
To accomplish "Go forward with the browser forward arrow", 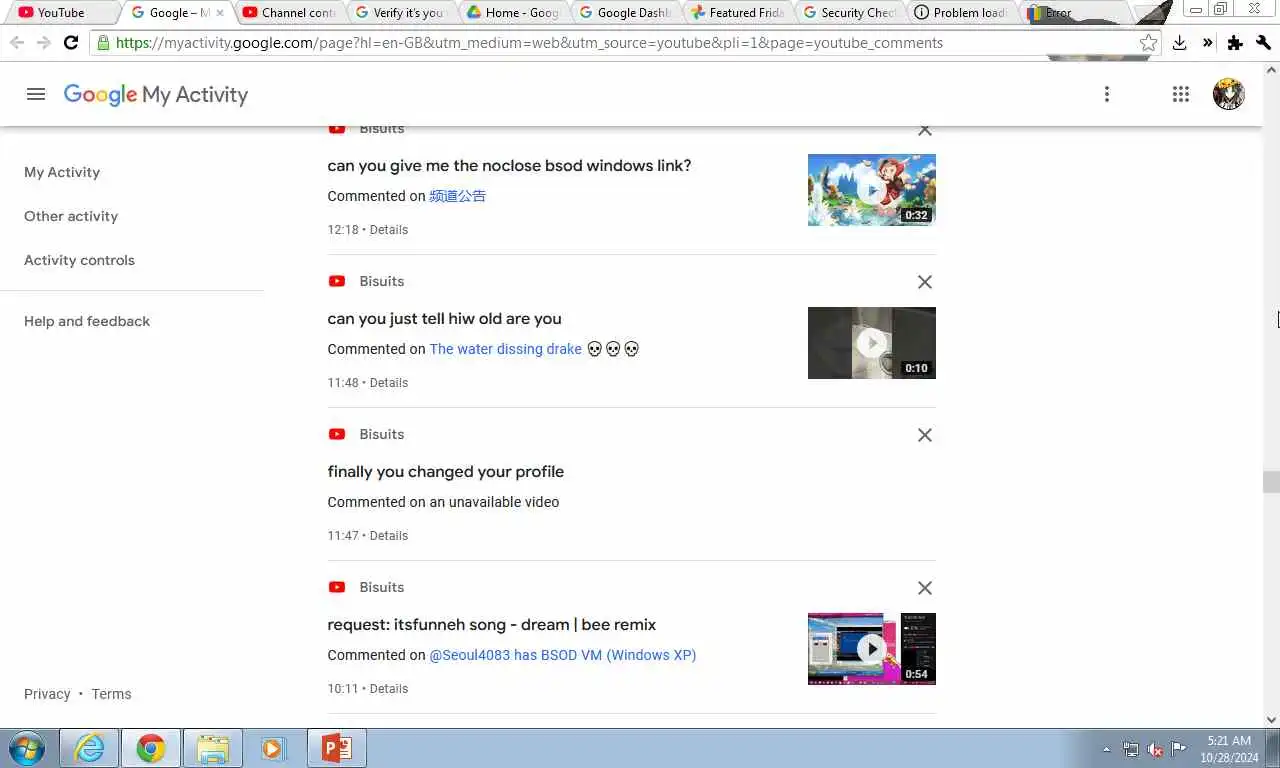I will pos(43,42).
